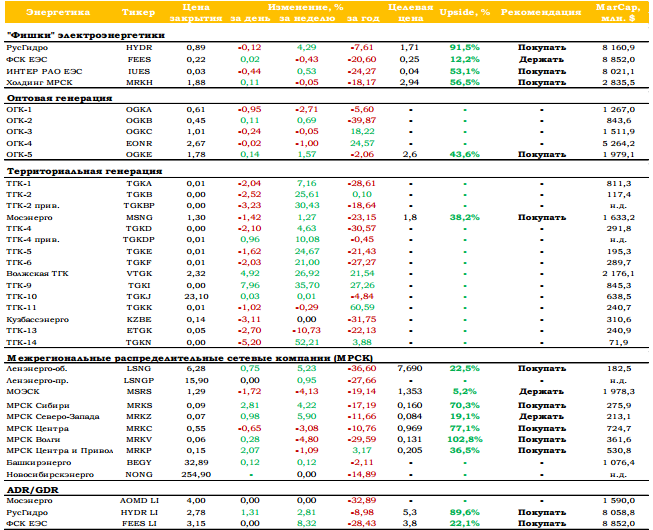Screen dimensions: 653x530
Task: Select the HYDR LI ticker cell
Action: point(139,513)
